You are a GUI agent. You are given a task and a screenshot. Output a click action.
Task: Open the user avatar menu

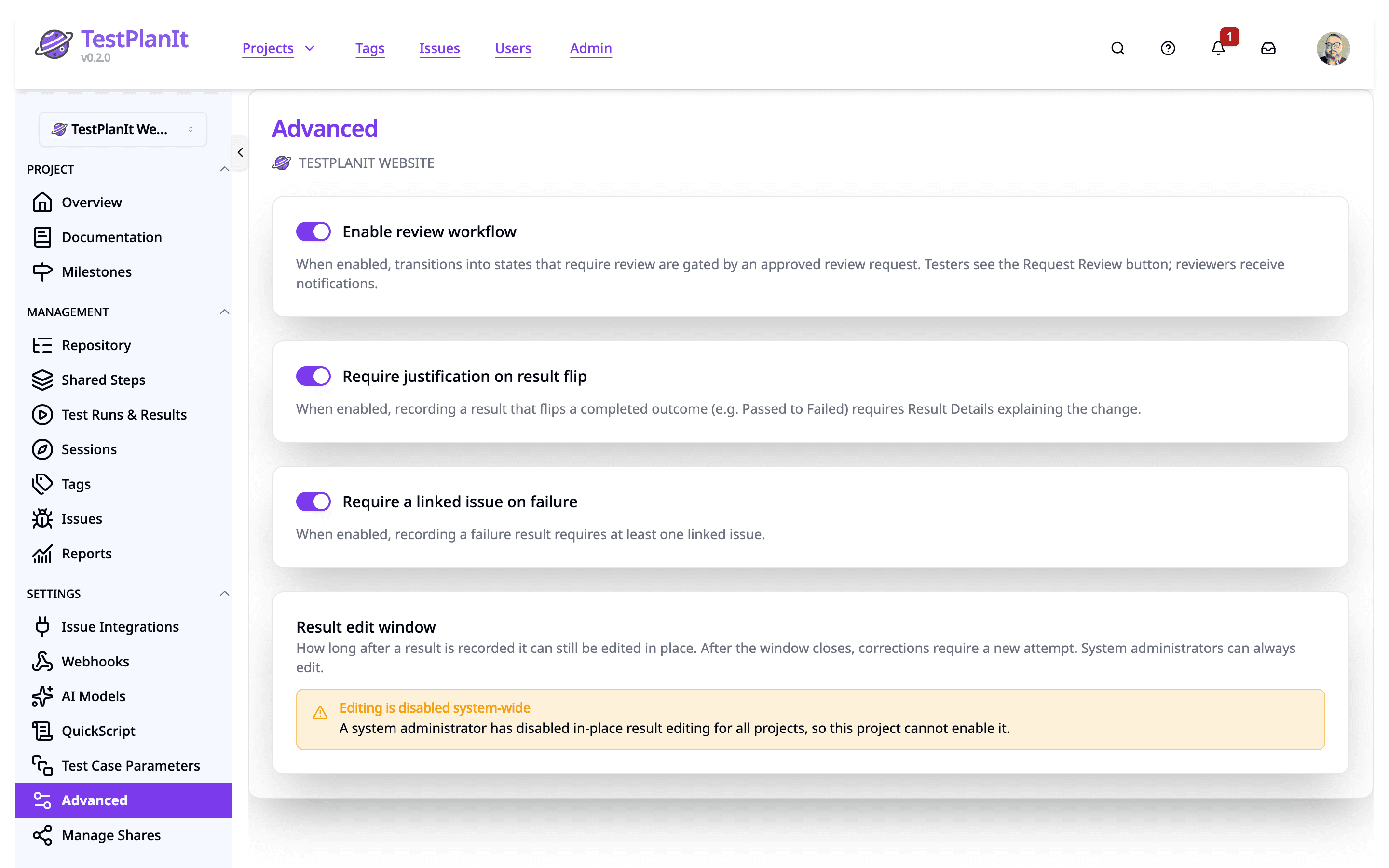(1333, 48)
